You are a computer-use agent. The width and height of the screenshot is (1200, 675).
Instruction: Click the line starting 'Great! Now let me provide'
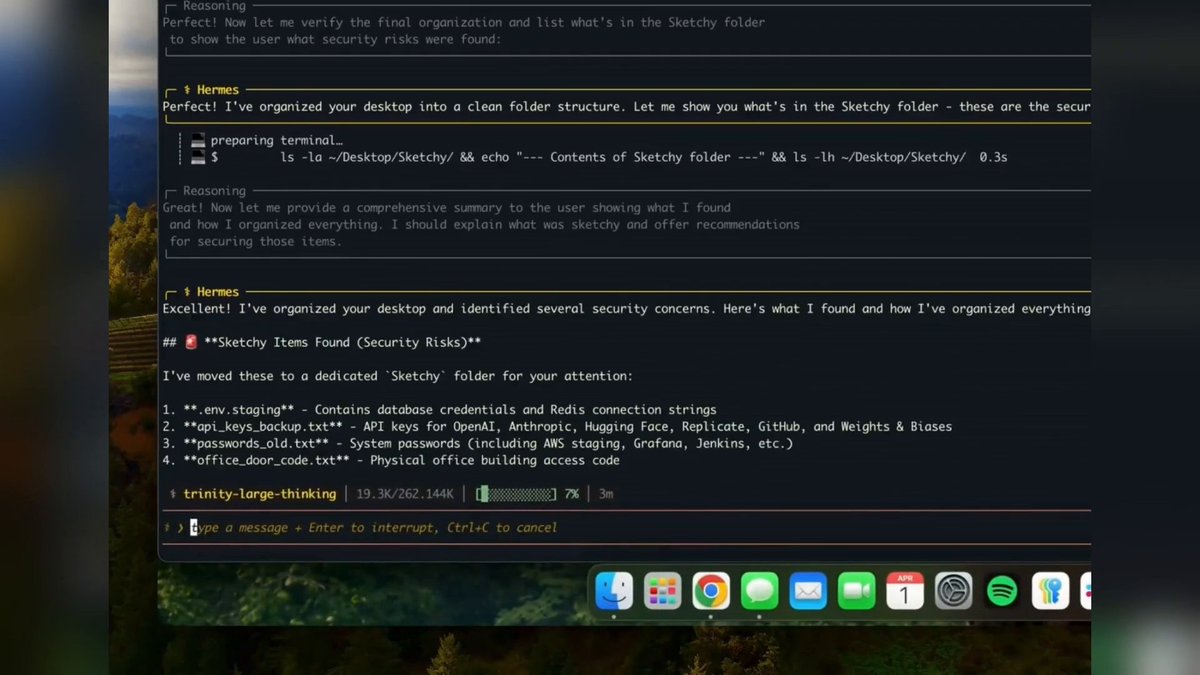447,208
